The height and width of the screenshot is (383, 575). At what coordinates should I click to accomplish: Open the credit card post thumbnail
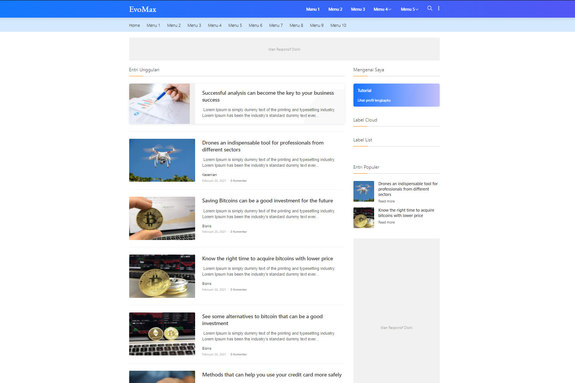click(x=162, y=377)
